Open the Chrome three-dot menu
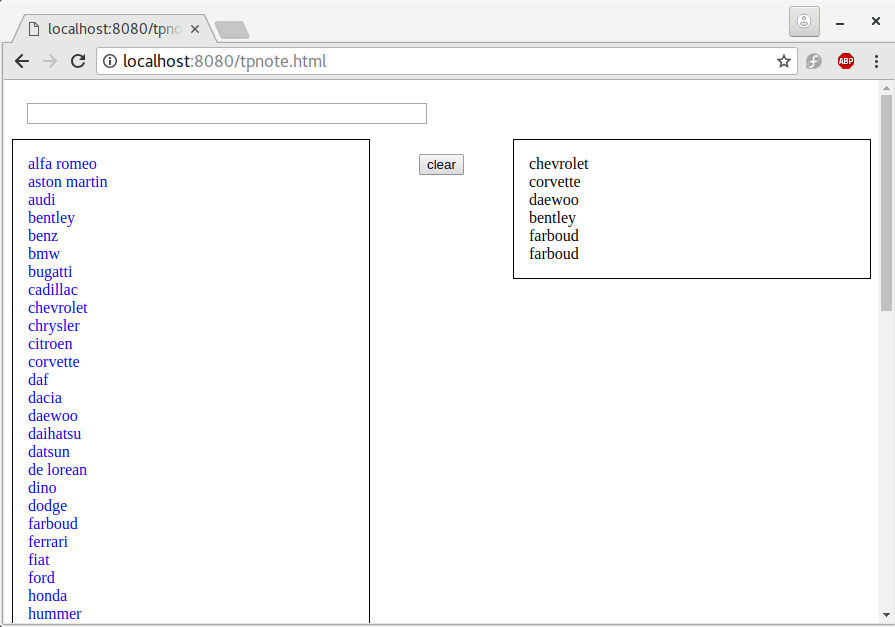Screen dimensions: 895x627 click(x=876, y=61)
